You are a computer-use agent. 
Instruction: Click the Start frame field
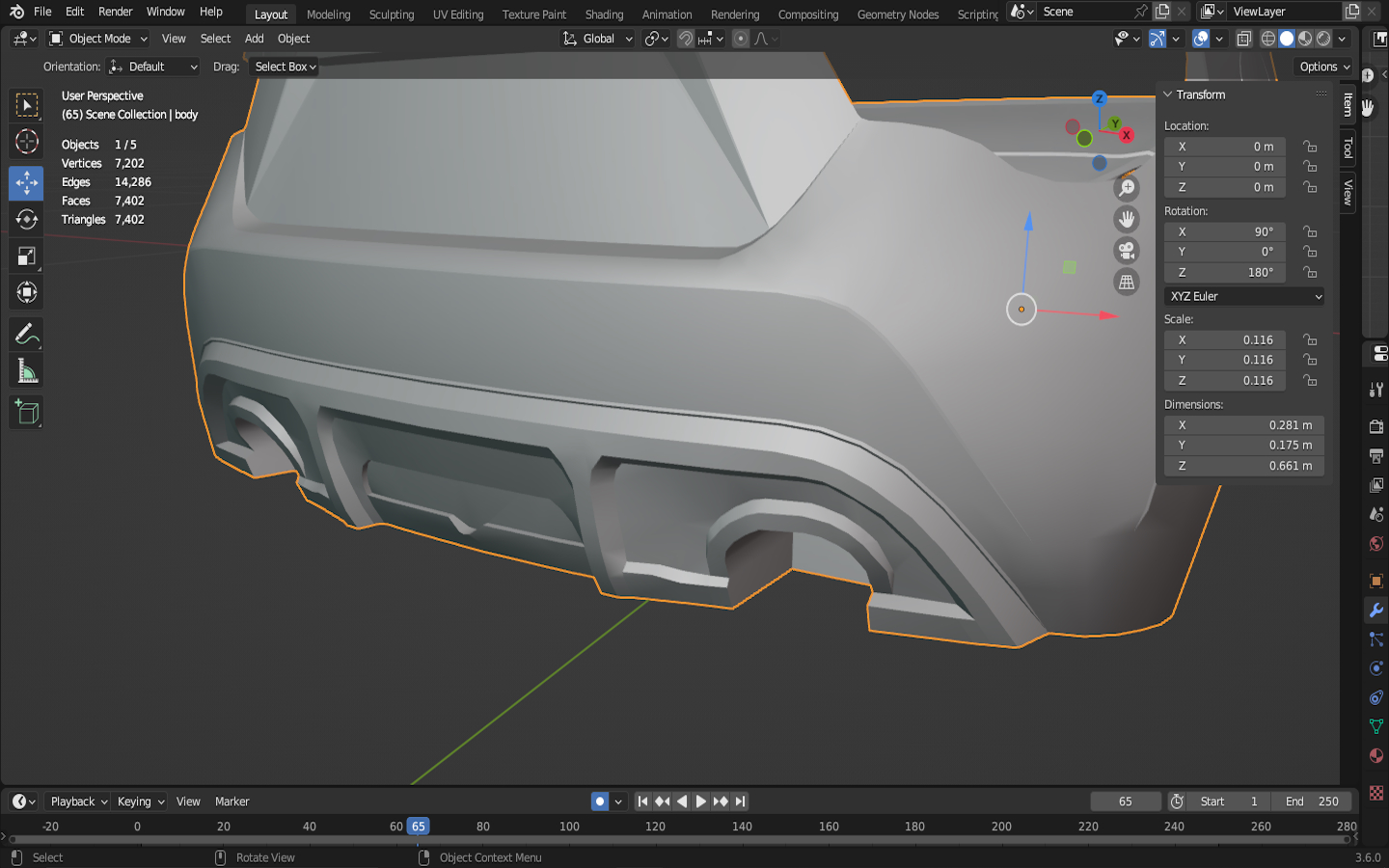[x=1230, y=801]
